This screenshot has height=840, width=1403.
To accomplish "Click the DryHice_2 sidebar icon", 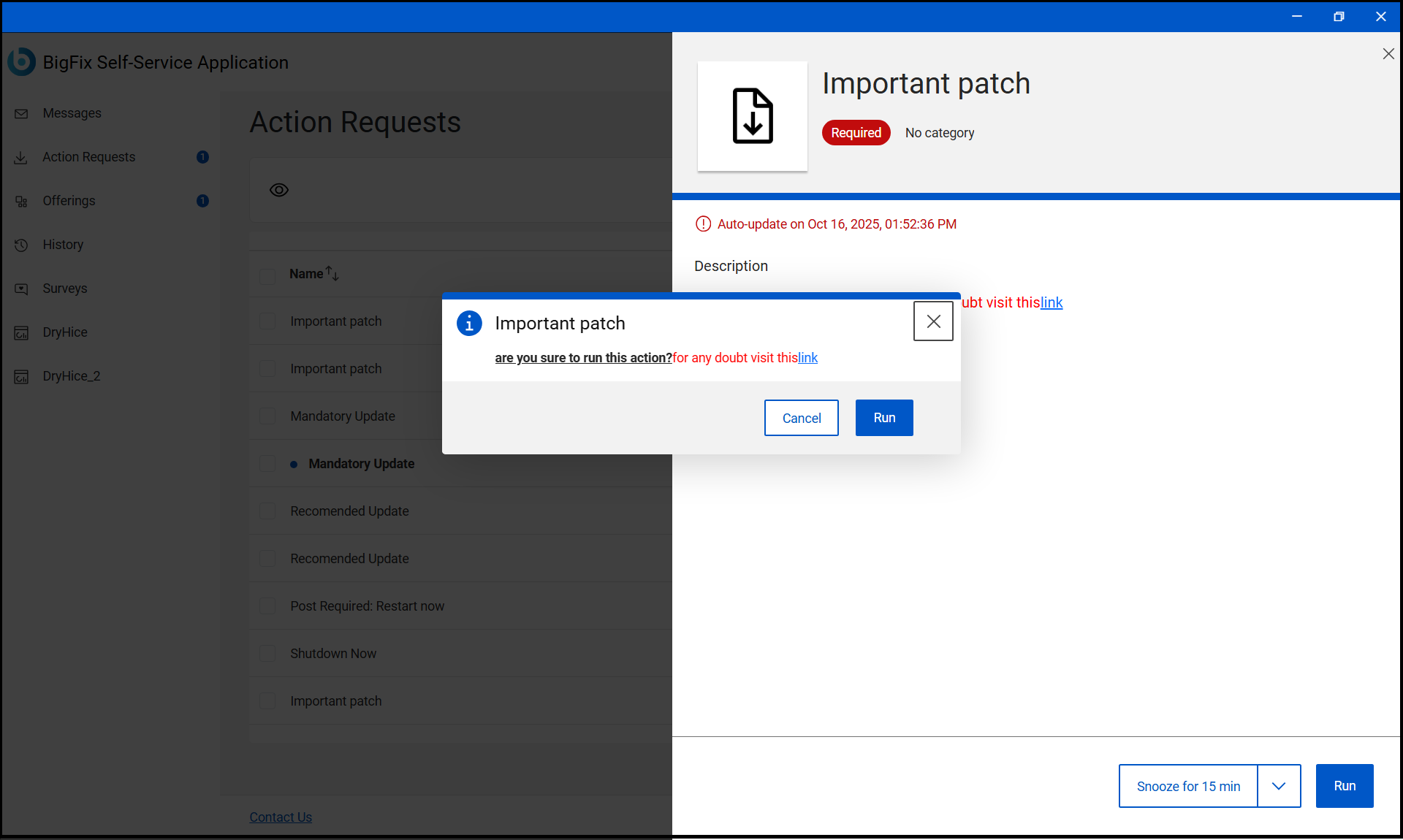I will [21, 377].
